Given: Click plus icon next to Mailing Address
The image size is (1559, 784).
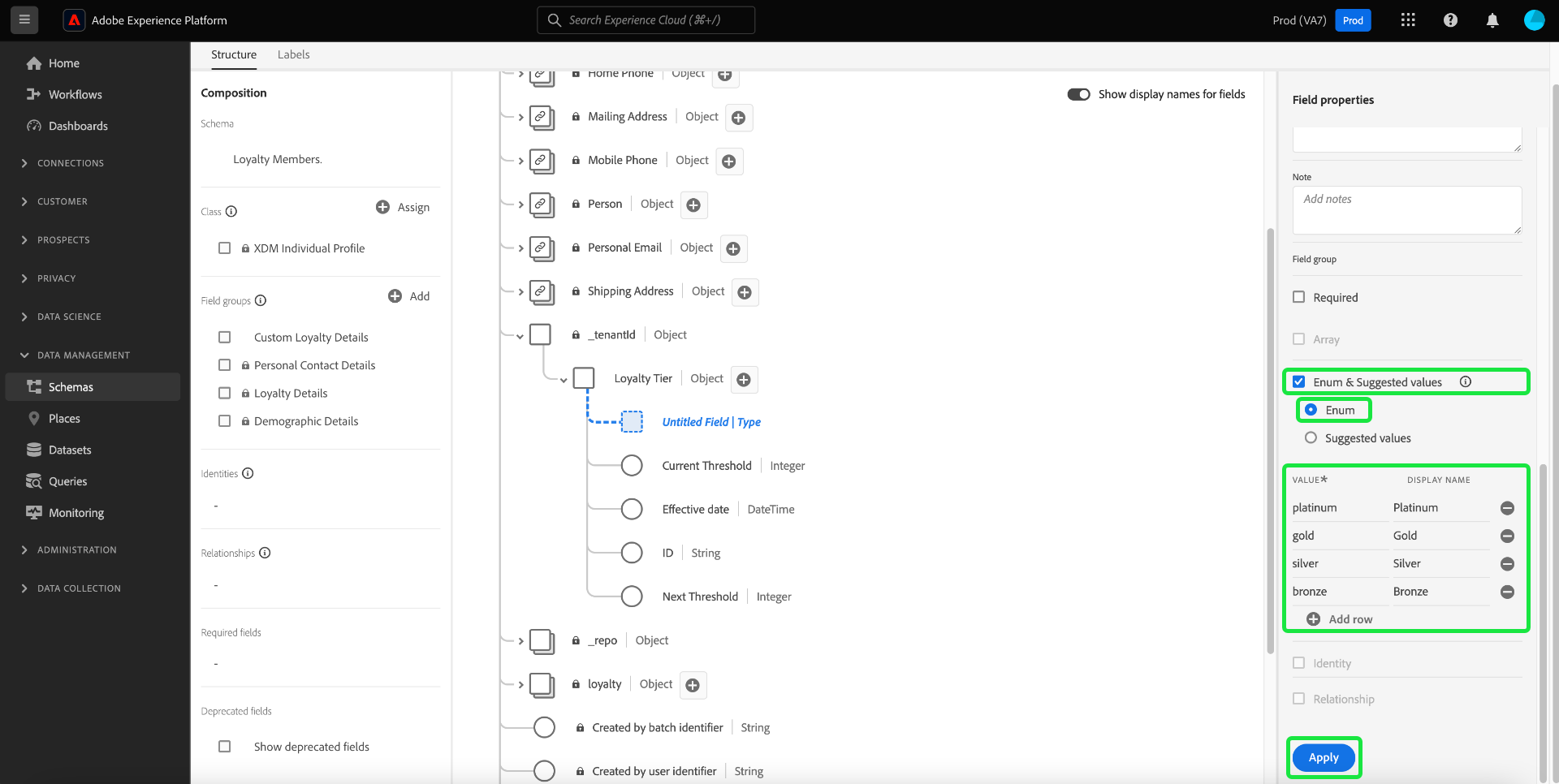Looking at the screenshot, I should click(x=738, y=118).
